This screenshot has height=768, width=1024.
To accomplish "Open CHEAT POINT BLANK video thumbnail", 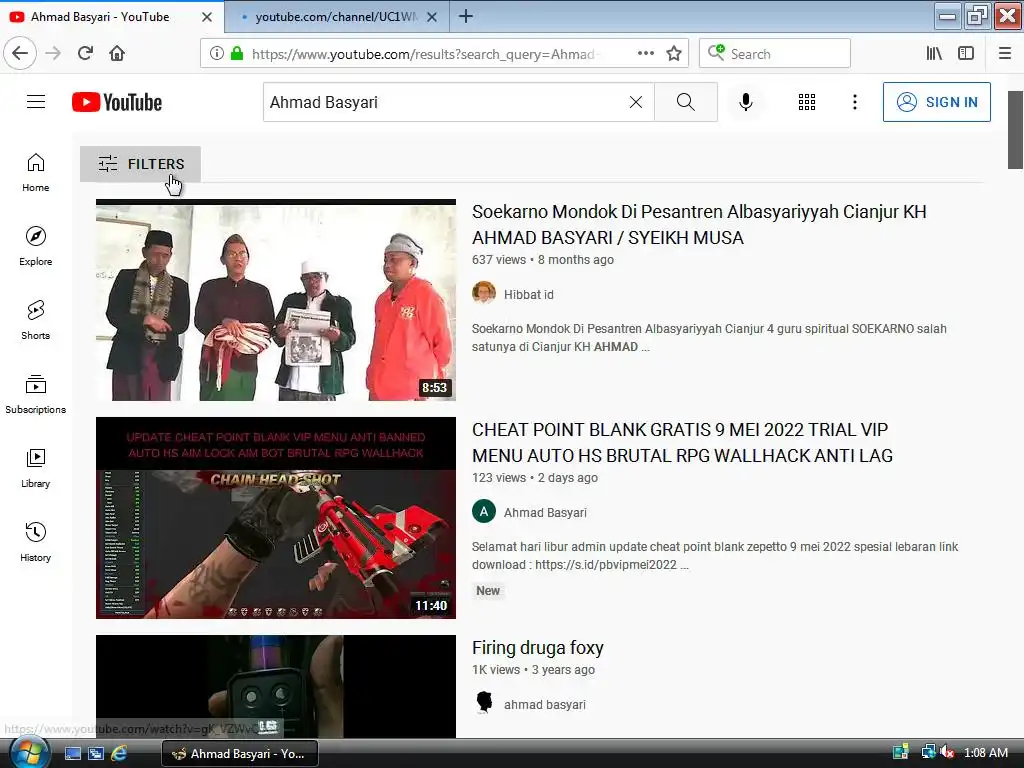I will [276, 518].
